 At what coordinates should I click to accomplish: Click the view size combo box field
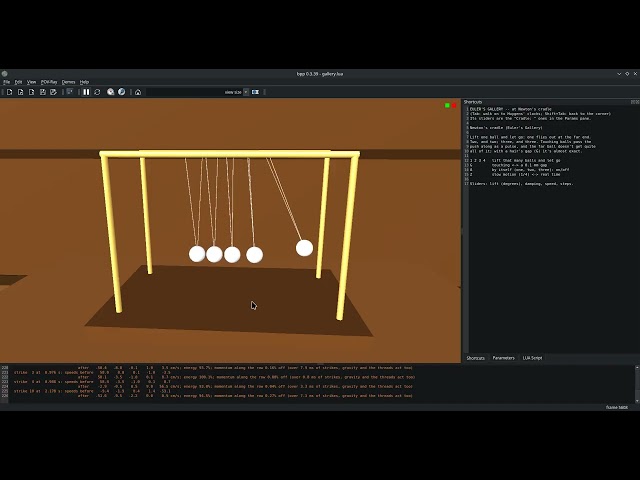198,92
